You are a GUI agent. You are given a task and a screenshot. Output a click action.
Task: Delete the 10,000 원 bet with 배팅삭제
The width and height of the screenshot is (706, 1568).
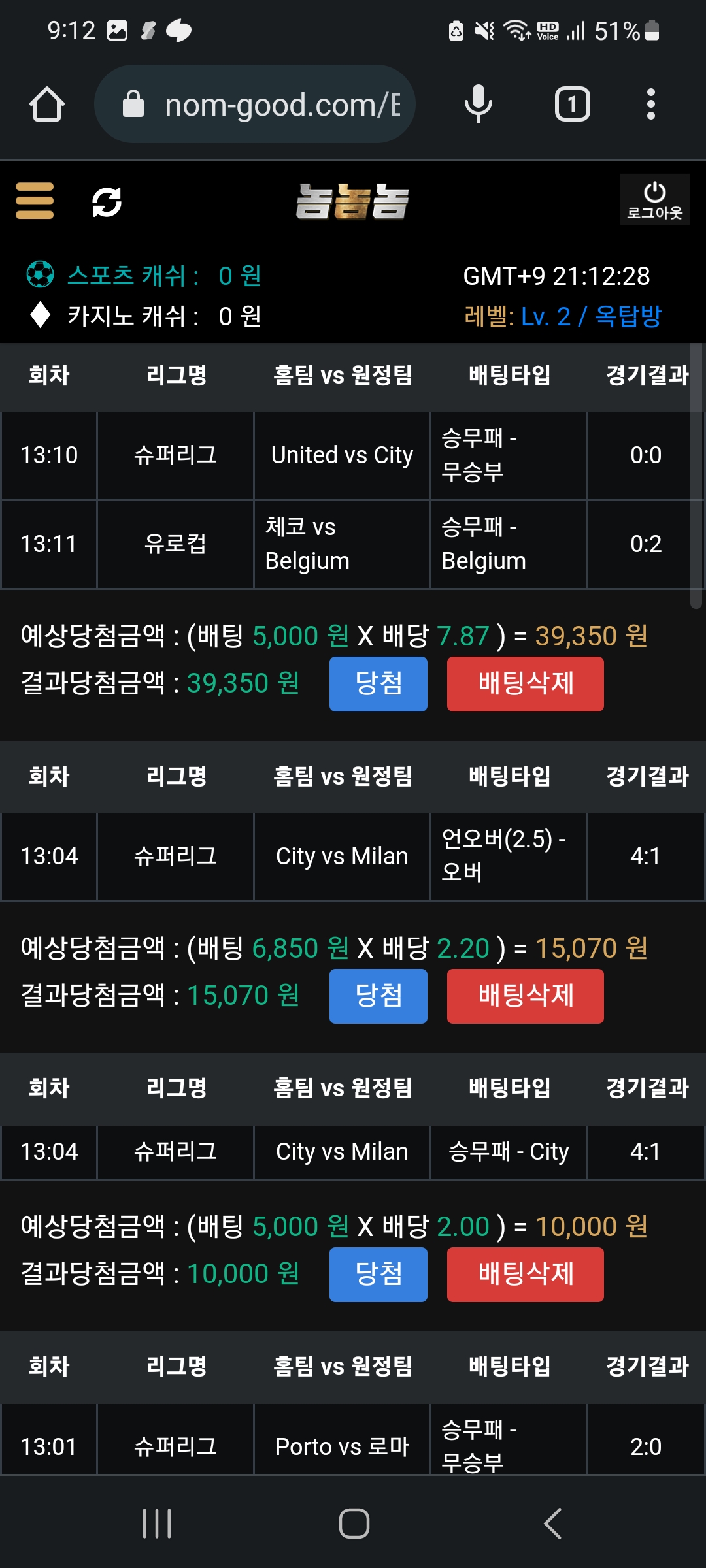[526, 1275]
